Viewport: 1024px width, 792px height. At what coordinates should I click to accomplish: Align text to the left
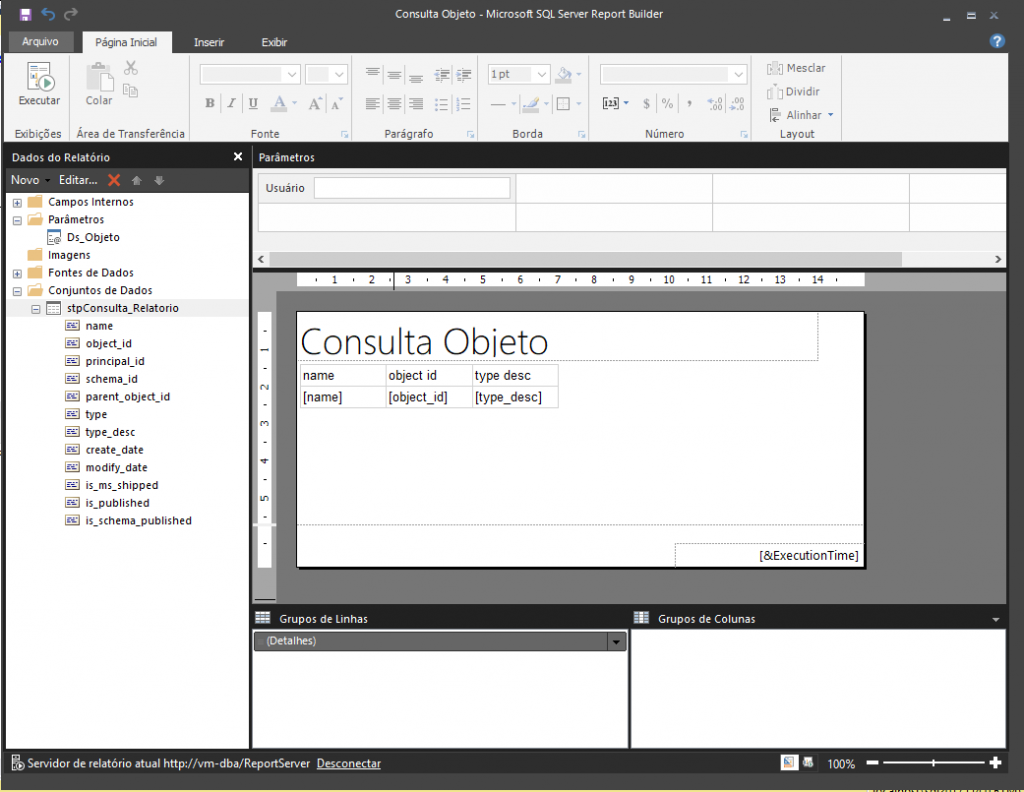[372, 103]
